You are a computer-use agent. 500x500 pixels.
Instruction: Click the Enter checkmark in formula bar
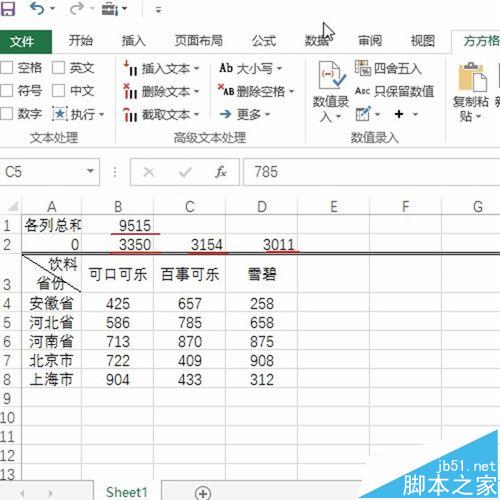185,172
